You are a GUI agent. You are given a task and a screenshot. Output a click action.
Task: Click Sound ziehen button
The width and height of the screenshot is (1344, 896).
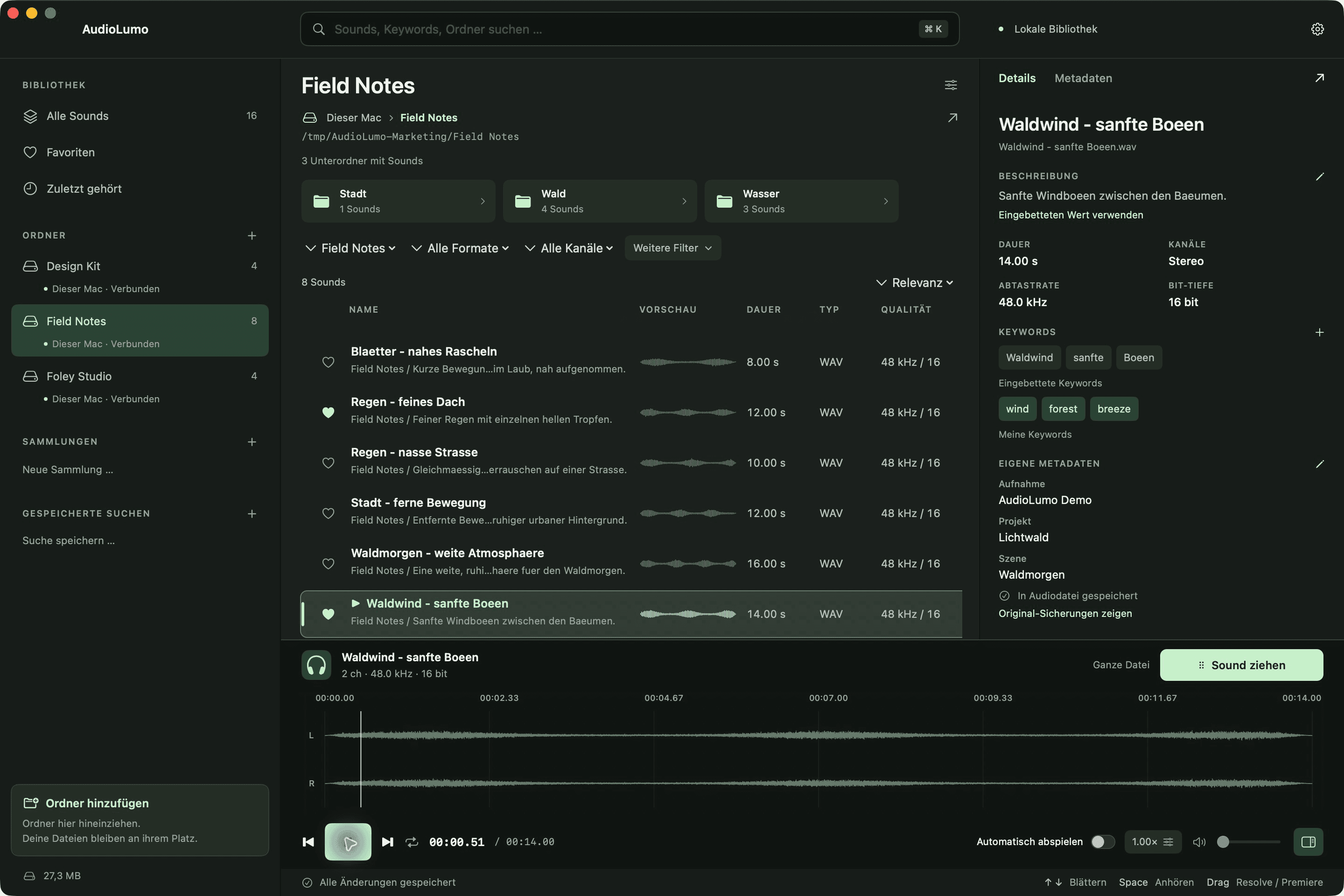(1241, 665)
